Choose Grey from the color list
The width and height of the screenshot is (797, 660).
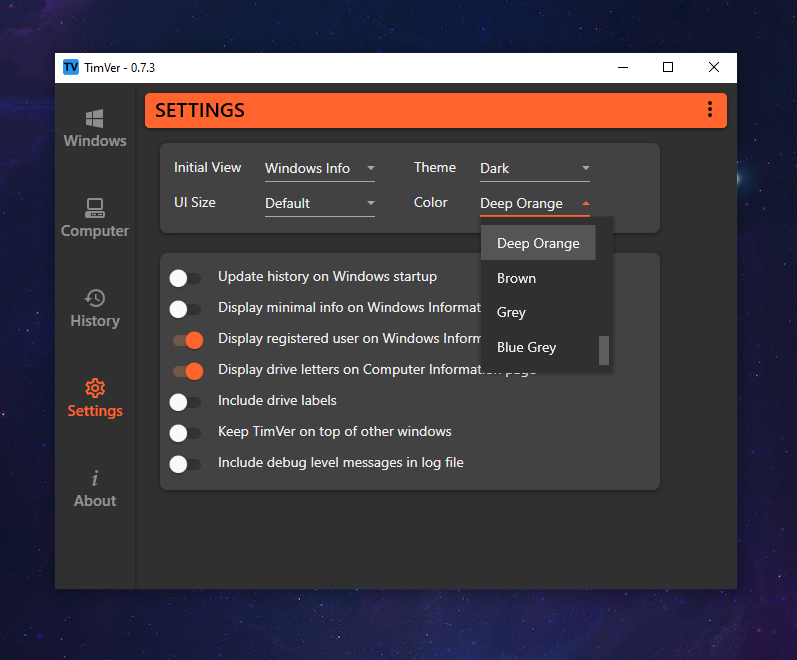[538, 312]
